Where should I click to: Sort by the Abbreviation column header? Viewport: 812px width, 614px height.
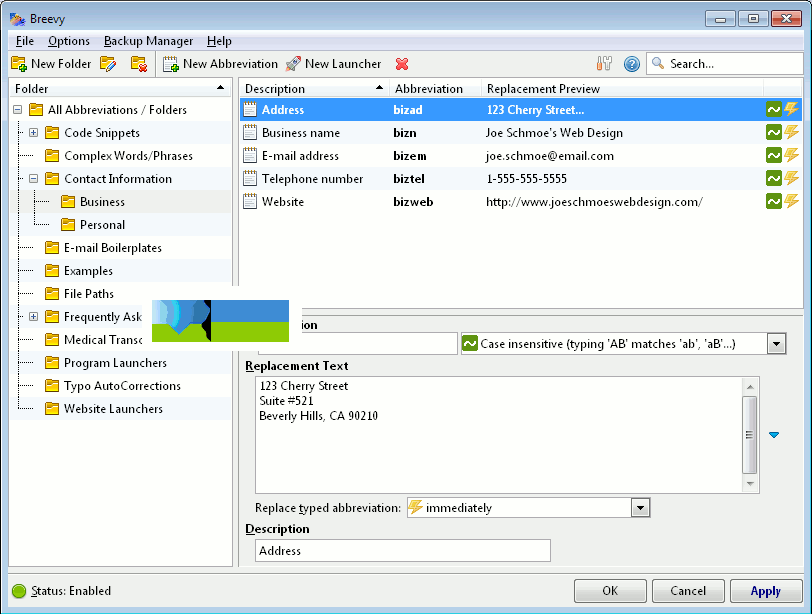click(435, 89)
